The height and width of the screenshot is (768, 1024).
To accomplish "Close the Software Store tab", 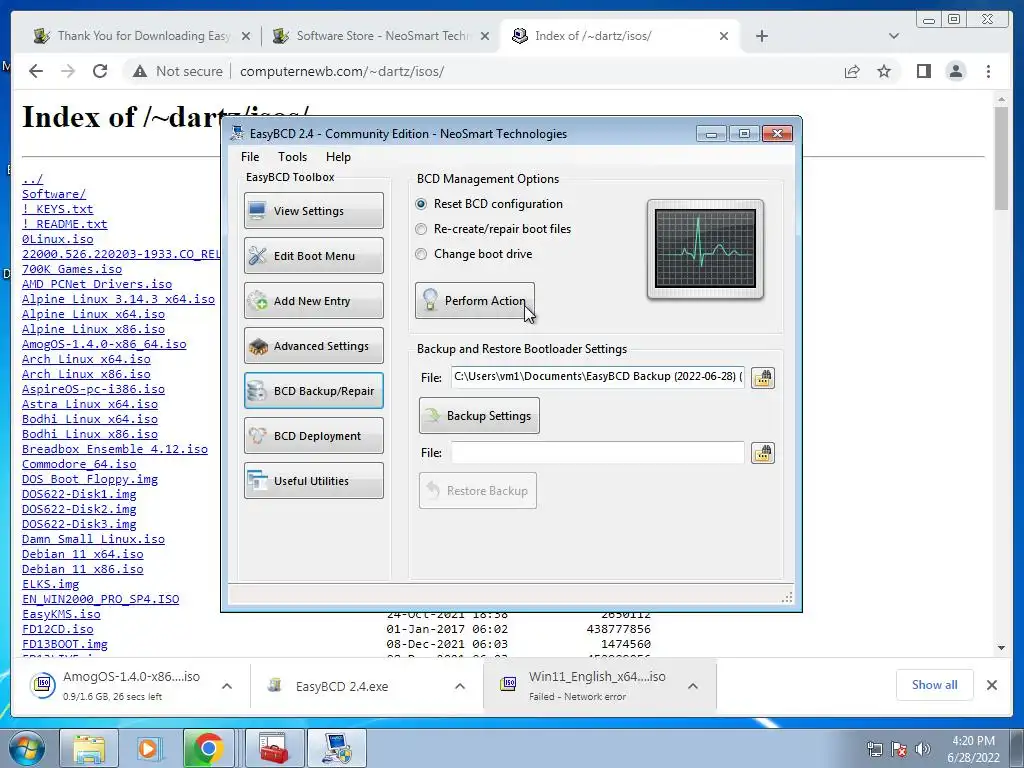I will click(x=485, y=37).
